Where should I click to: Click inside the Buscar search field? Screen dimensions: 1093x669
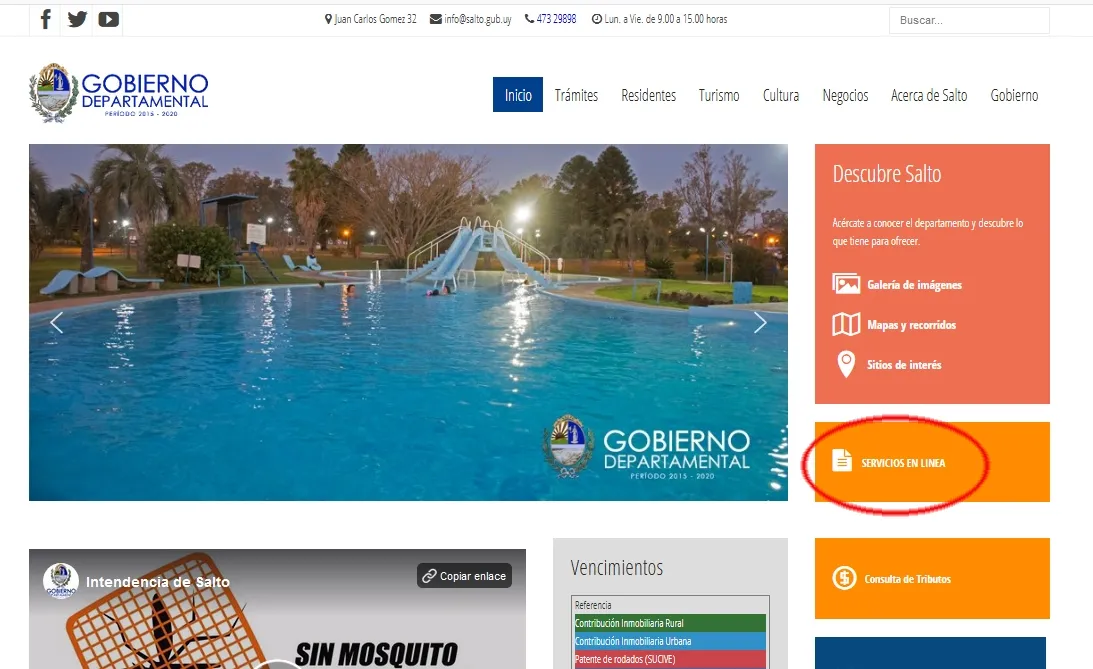click(x=969, y=20)
